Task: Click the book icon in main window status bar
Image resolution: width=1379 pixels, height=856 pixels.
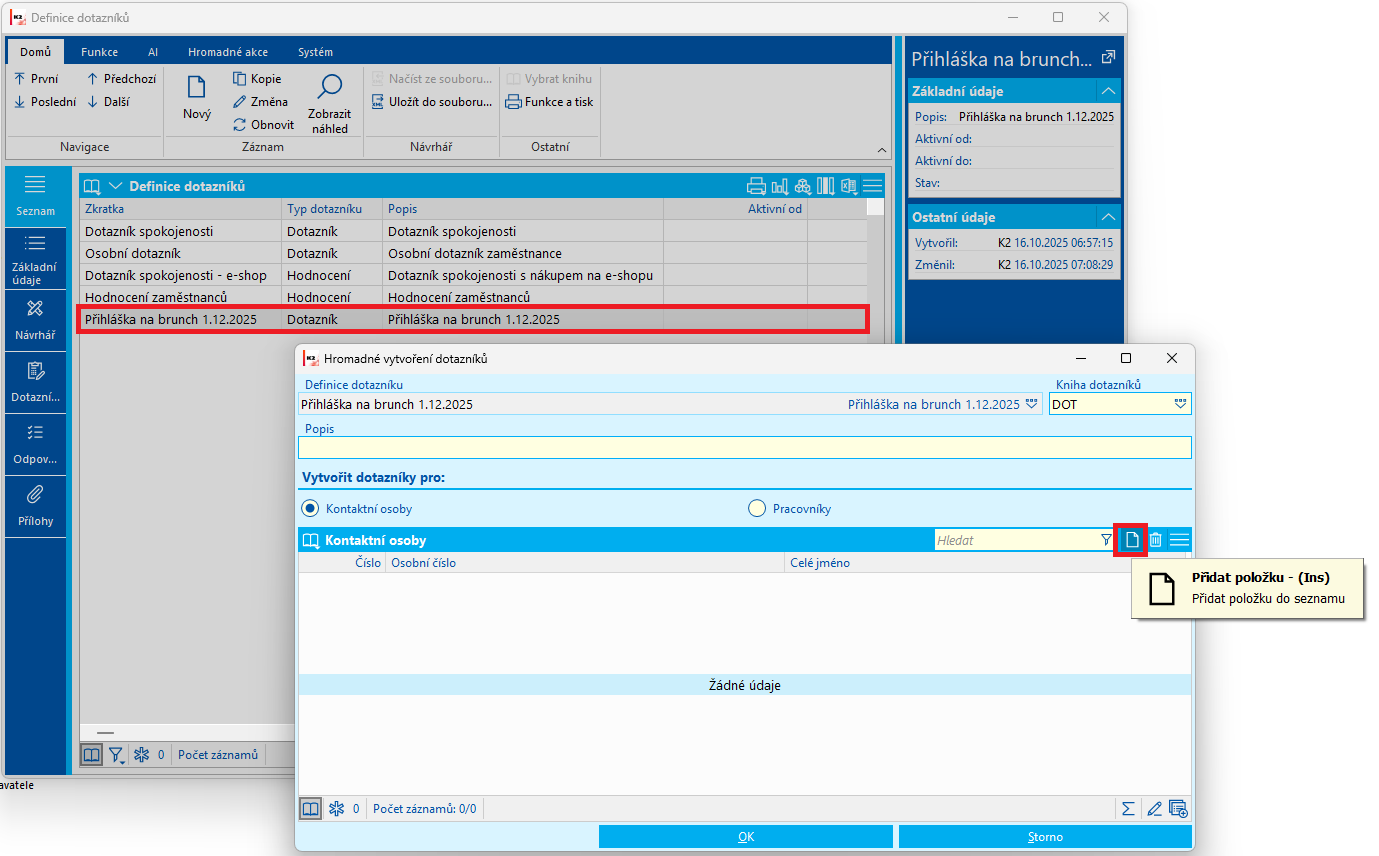Action: (x=91, y=755)
